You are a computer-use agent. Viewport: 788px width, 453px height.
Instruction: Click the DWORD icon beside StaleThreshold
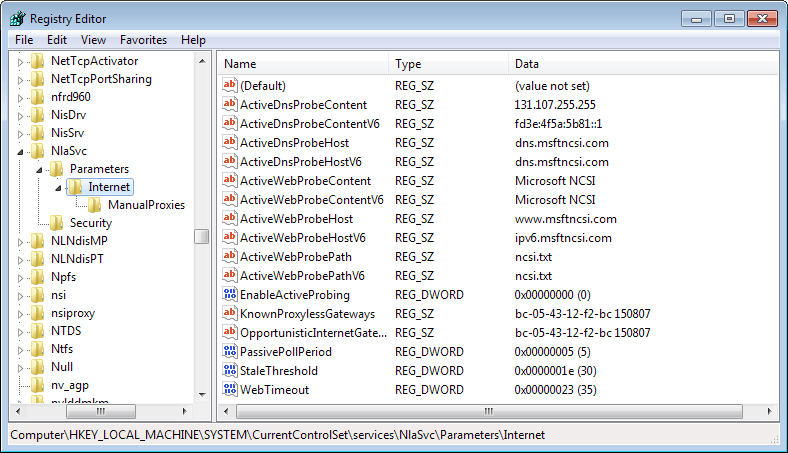coord(230,370)
